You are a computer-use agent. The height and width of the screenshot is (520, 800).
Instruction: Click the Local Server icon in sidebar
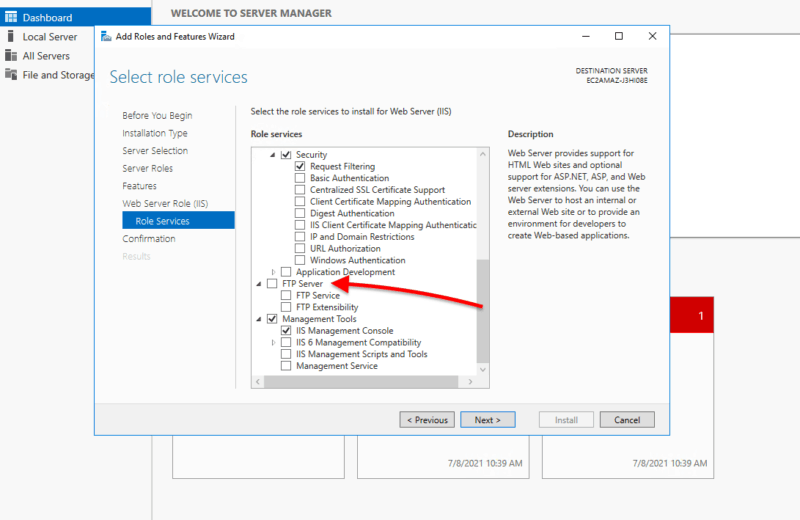[11, 37]
